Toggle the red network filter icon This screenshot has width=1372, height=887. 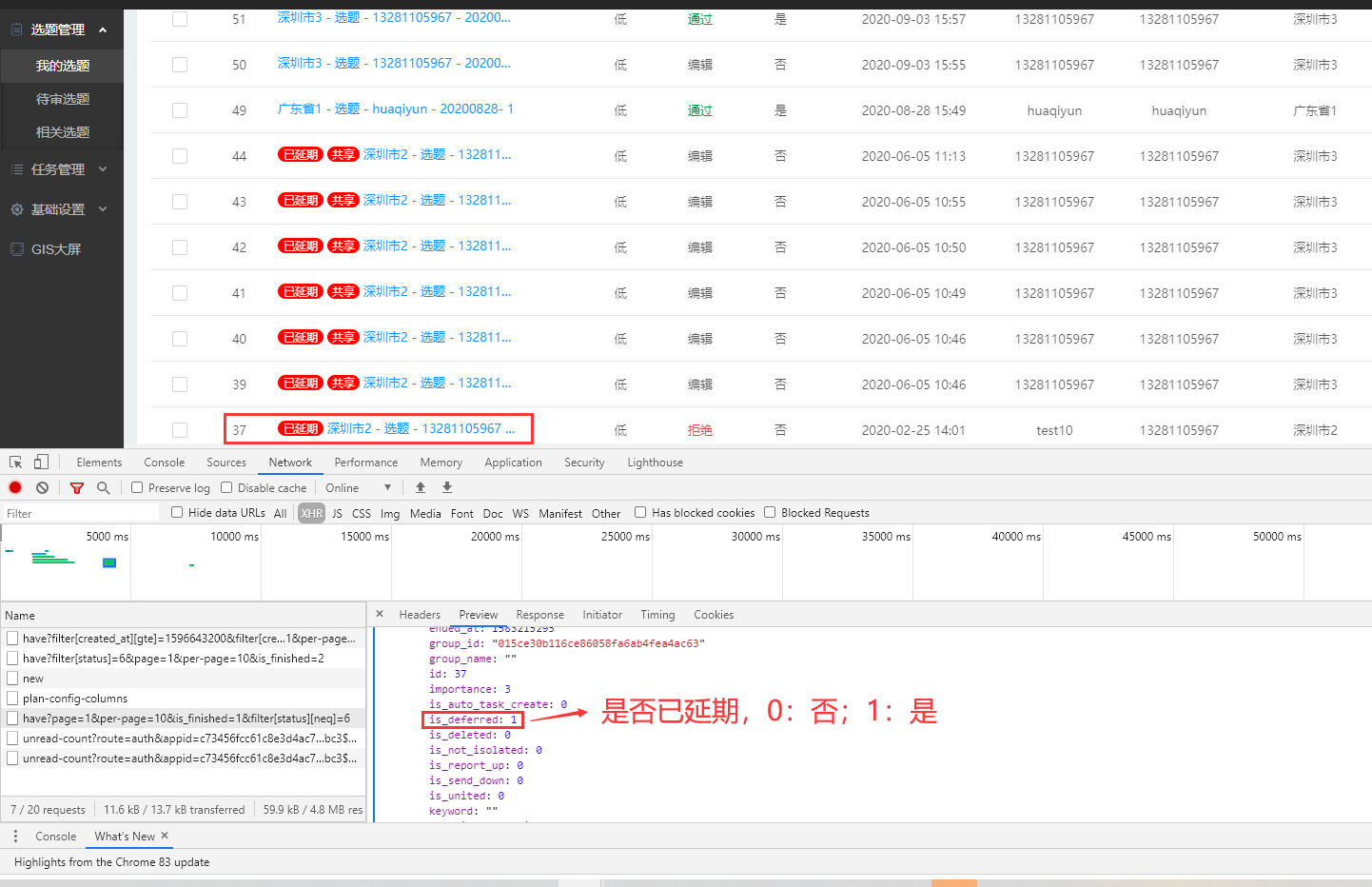[x=77, y=487]
